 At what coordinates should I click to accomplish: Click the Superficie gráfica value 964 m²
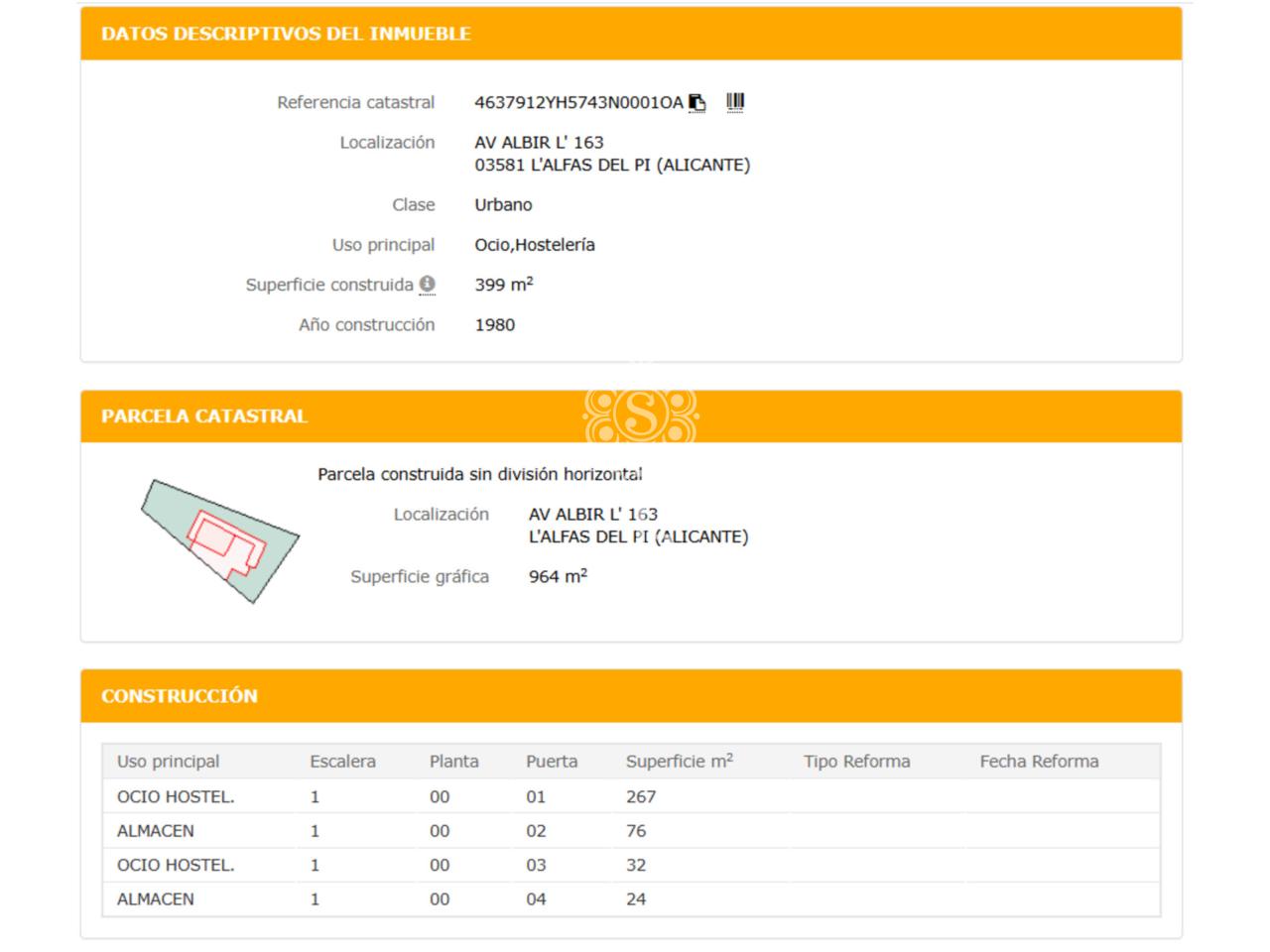pyautogui.click(x=558, y=576)
